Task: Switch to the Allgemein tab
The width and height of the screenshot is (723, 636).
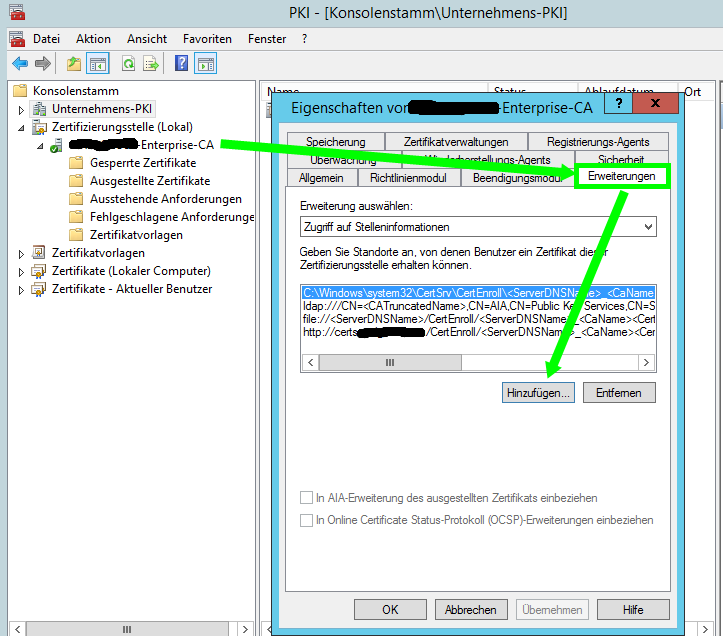Action: pyautogui.click(x=321, y=178)
